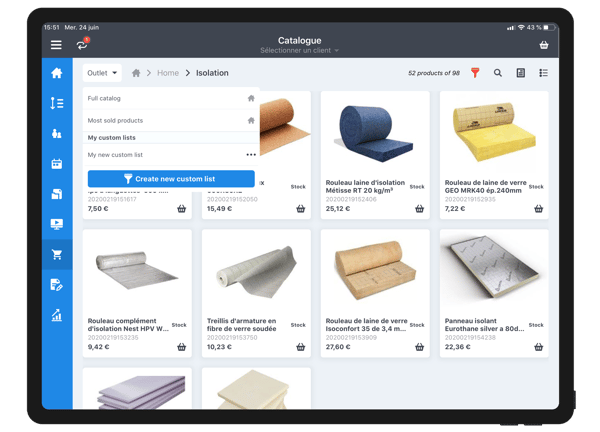
Task: Click the red filter funnel icon
Action: 475,73
